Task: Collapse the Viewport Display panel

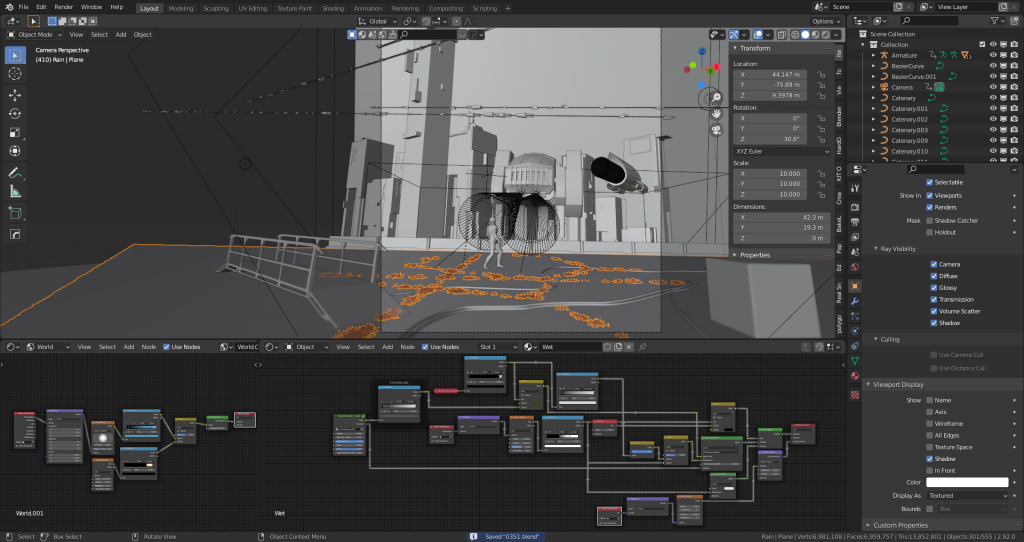Action: (899, 385)
